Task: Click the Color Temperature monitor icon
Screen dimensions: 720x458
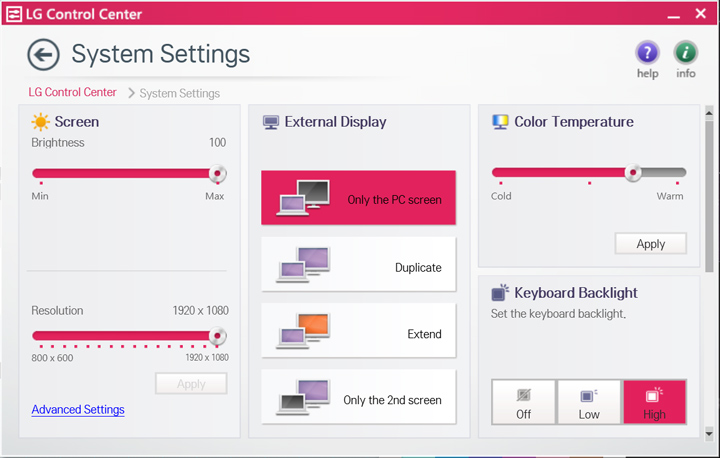Action: tap(500, 122)
